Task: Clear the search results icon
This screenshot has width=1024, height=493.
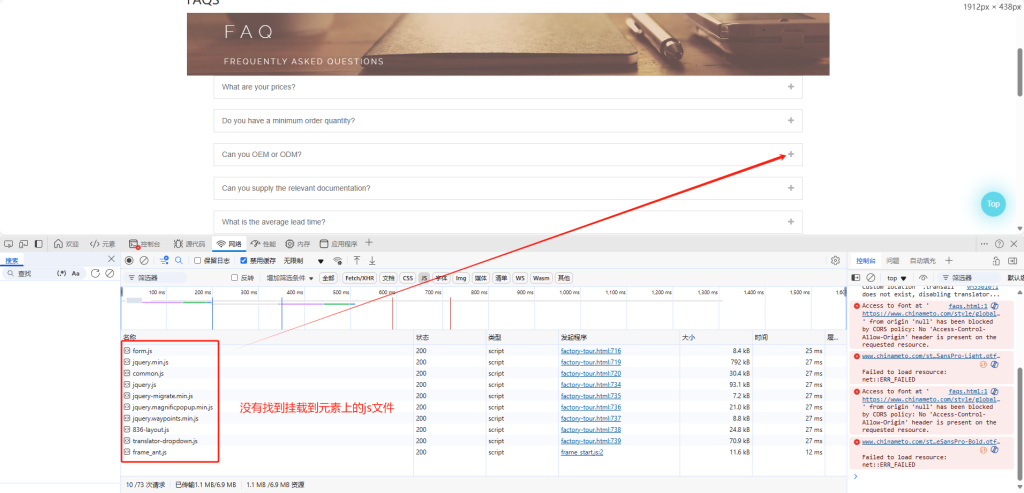Action: pos(110,274)
